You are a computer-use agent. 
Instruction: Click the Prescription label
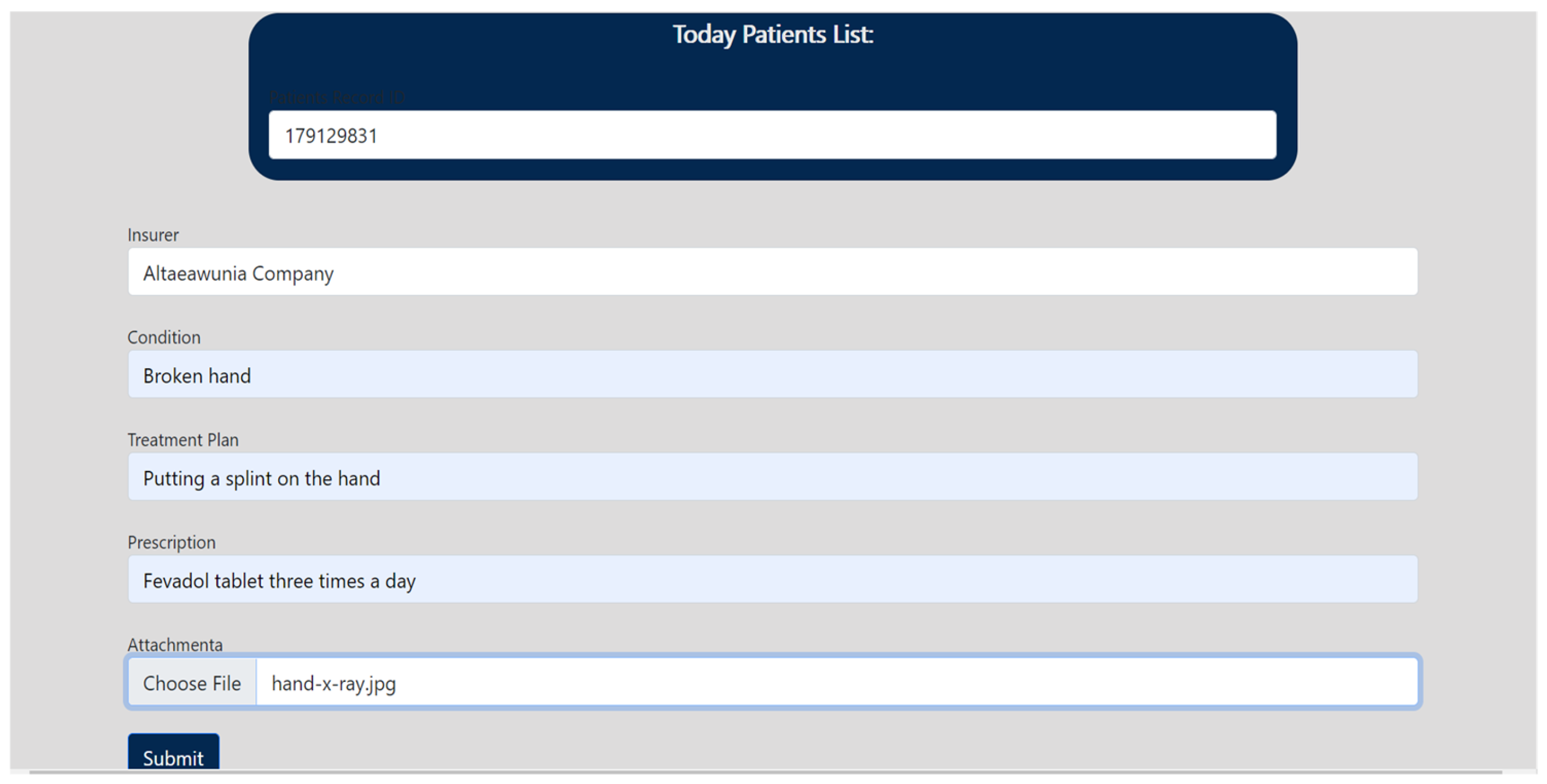pos(172,543)
